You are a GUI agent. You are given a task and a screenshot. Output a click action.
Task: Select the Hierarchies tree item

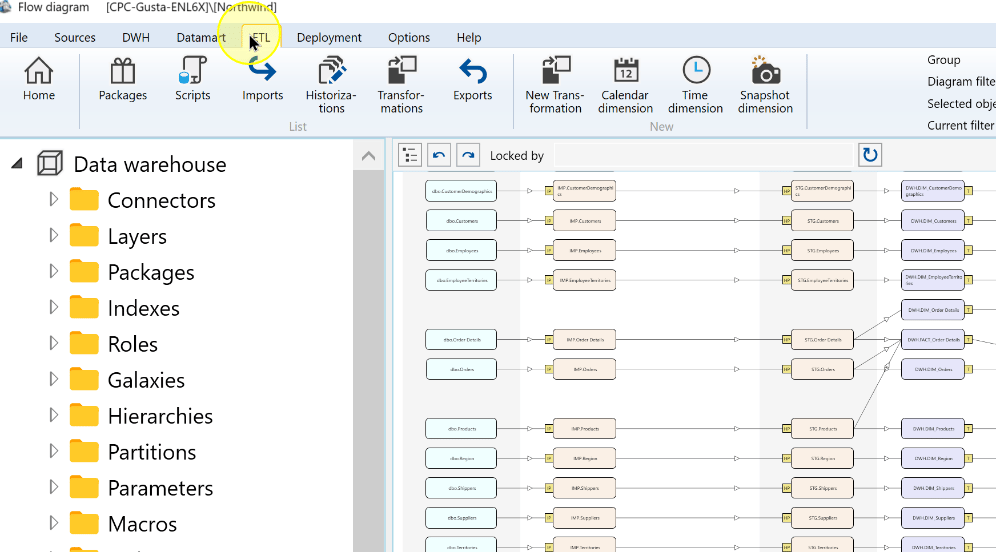pyautogui.click(x=160, y=416)
